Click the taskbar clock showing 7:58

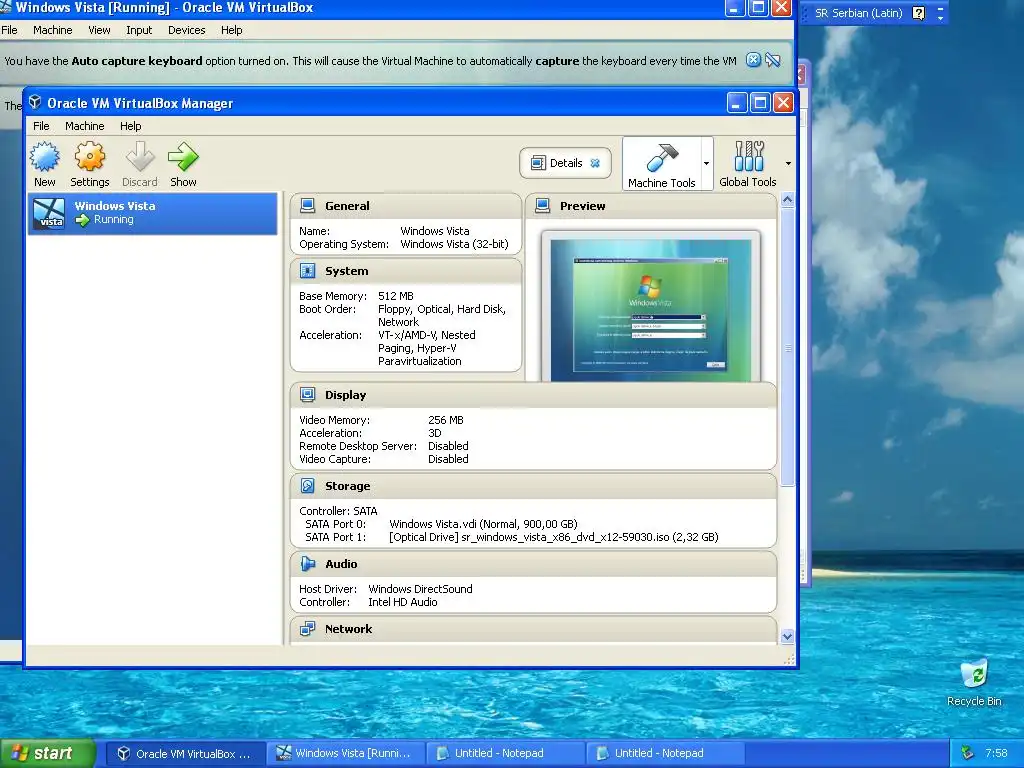pyautogui.click(x=997, y=752)
